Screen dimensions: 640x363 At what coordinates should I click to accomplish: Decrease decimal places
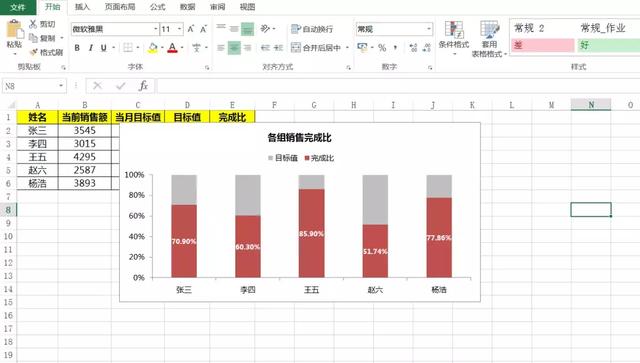[x=427, y=48]
